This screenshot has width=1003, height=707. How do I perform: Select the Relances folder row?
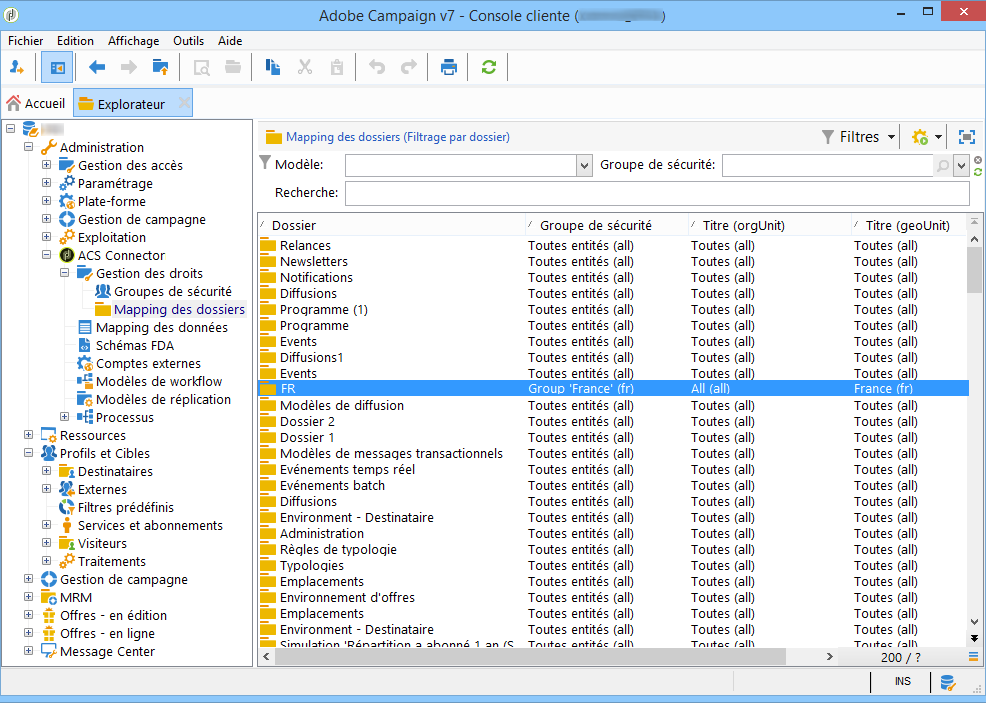[613, 246]
